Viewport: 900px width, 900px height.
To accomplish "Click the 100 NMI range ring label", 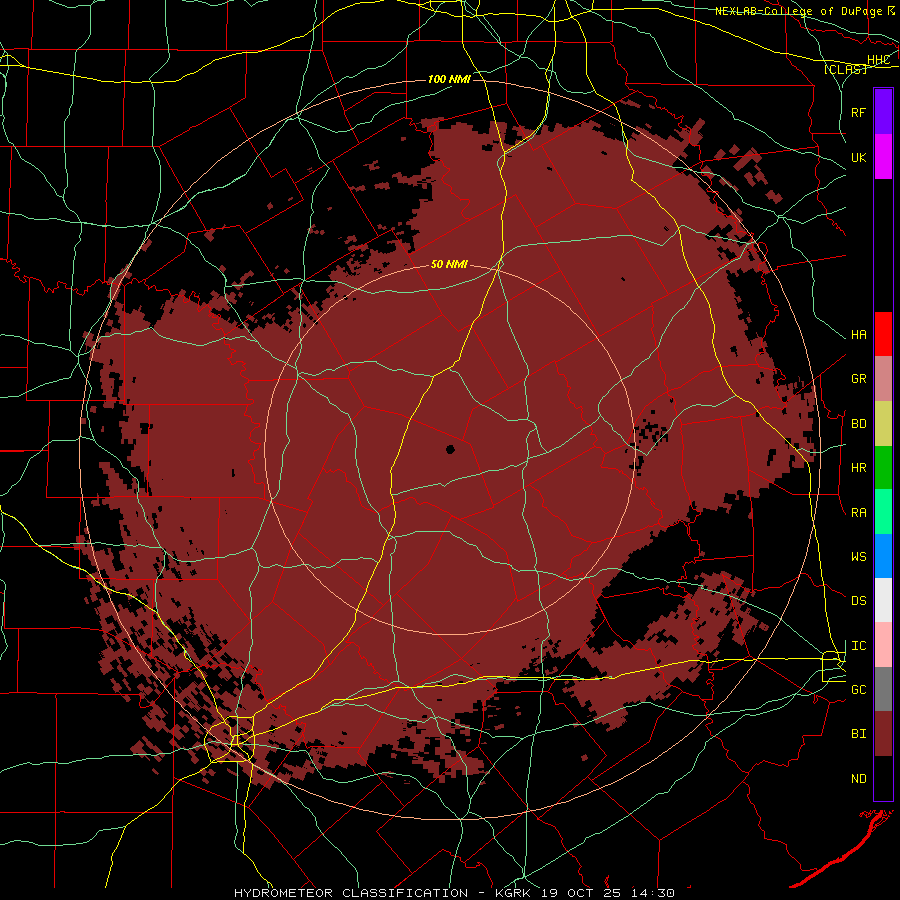I will click(x=449, y=79).
